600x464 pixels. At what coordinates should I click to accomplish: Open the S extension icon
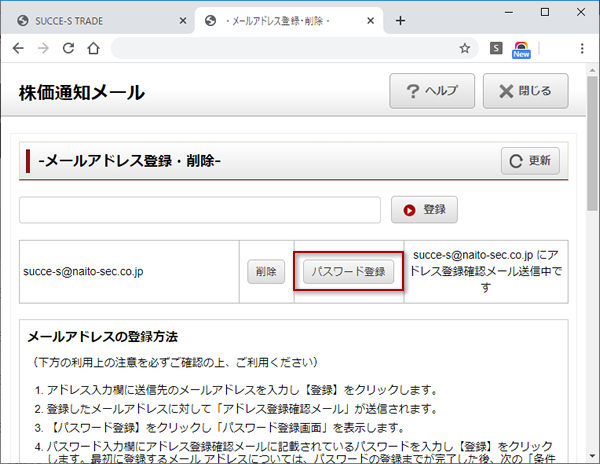[x=497, y=48]
